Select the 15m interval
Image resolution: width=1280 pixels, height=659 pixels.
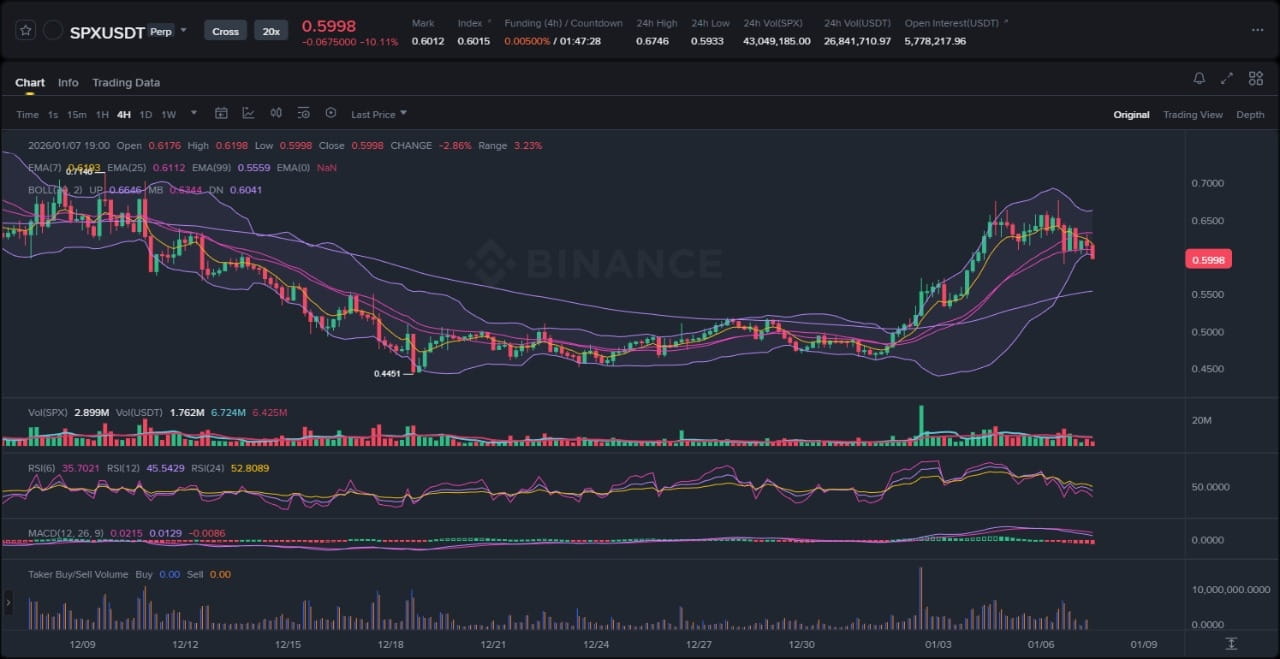77,114
